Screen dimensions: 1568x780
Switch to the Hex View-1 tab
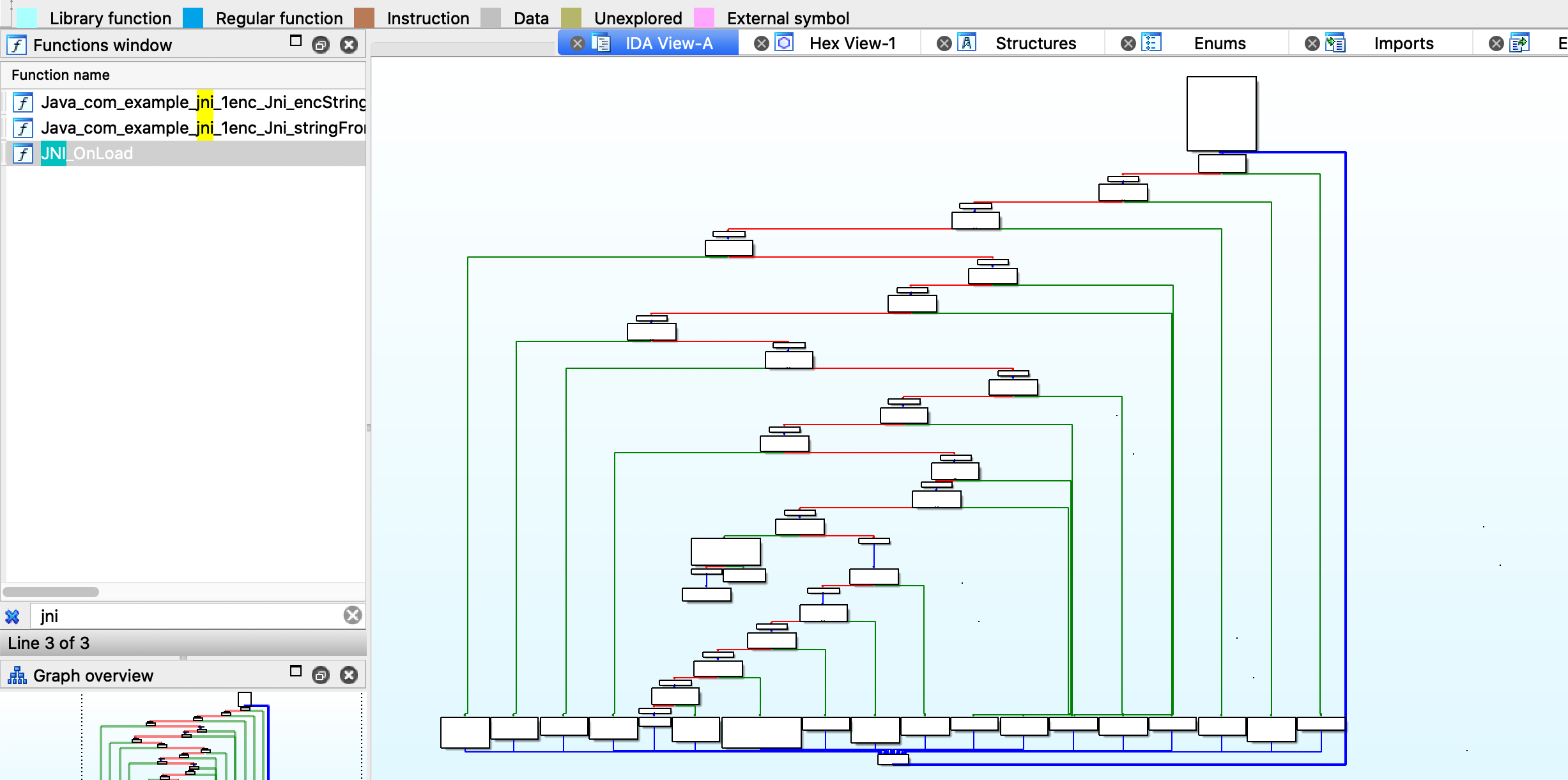pyautogui.click(x=852, y=43)
